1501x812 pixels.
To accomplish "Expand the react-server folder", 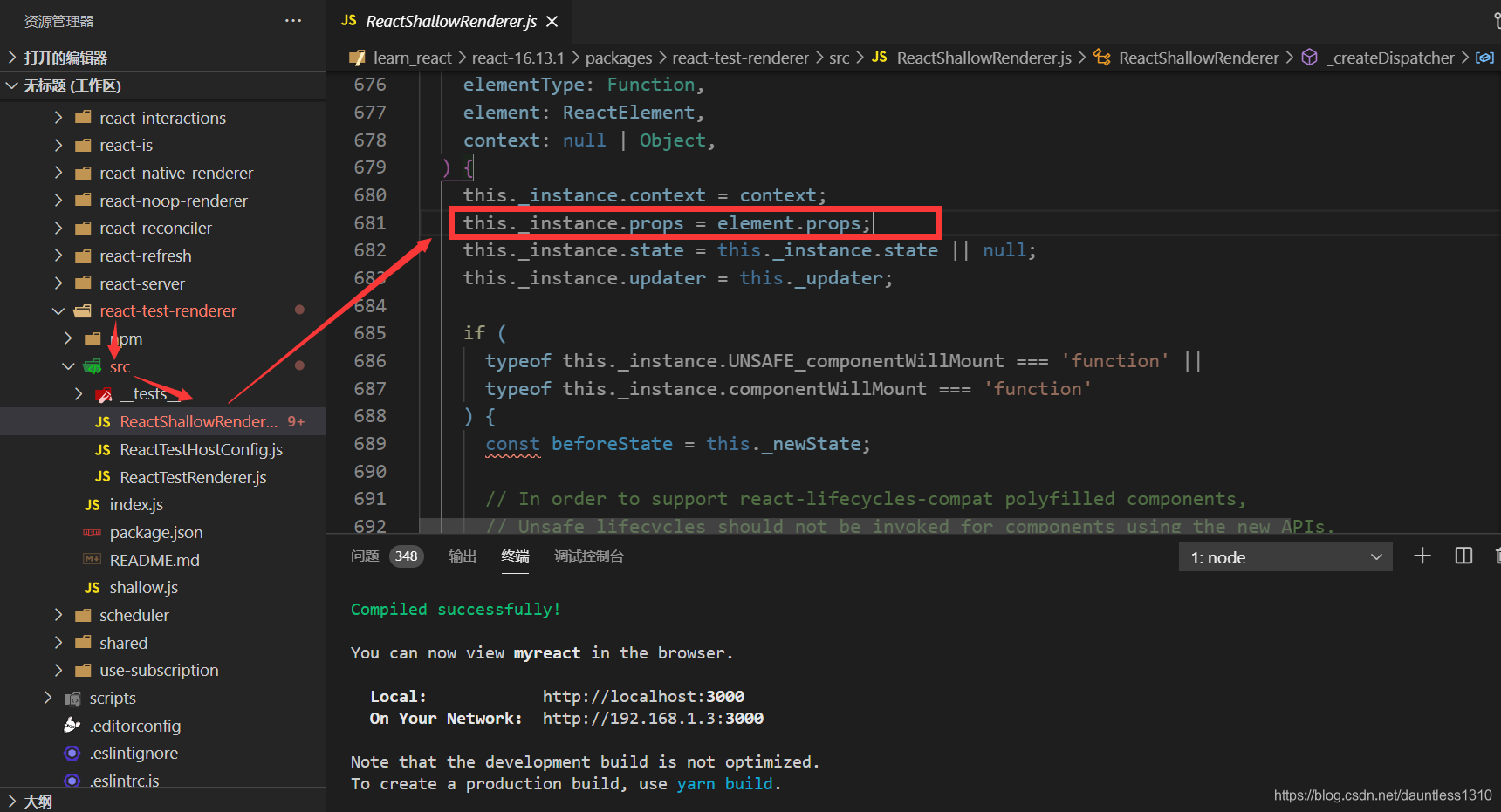I will coord(163,283).
